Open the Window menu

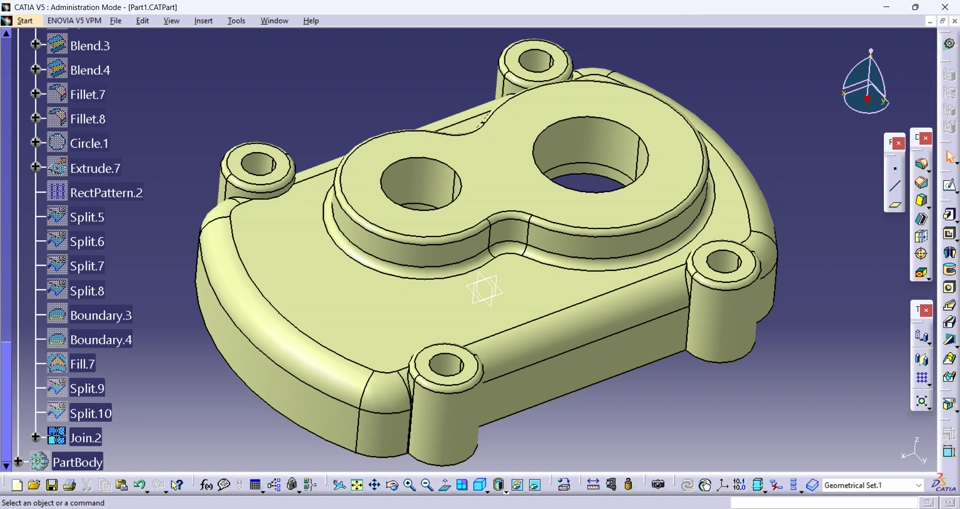274,20
